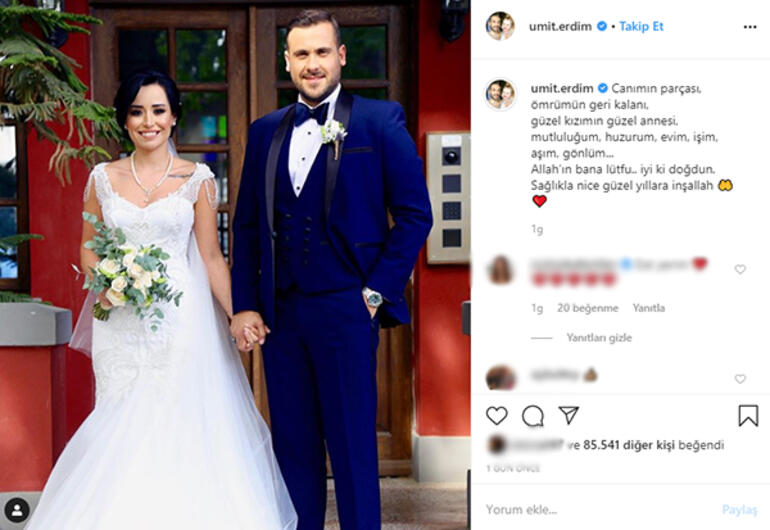770x530 pixels.
Task: Reply to the comment via Yanıtla
Action: pos(649,308)
